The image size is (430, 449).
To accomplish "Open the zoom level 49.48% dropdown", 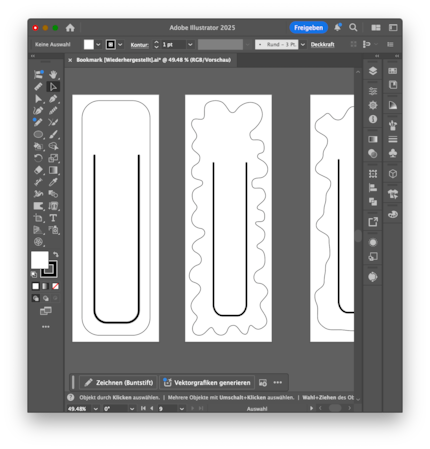I will tap(96, 408).
